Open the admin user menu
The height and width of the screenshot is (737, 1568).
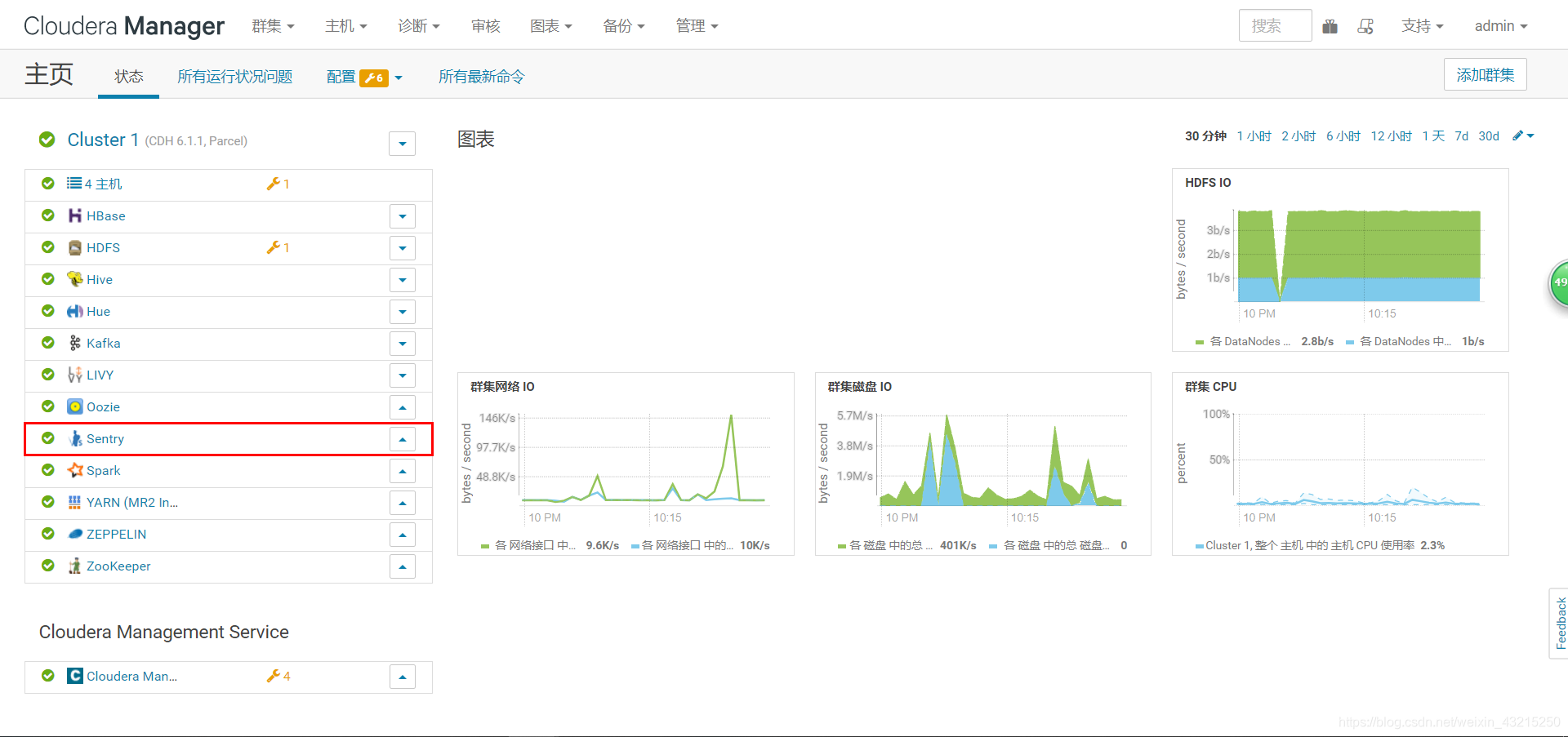[x=1501, y=26]
